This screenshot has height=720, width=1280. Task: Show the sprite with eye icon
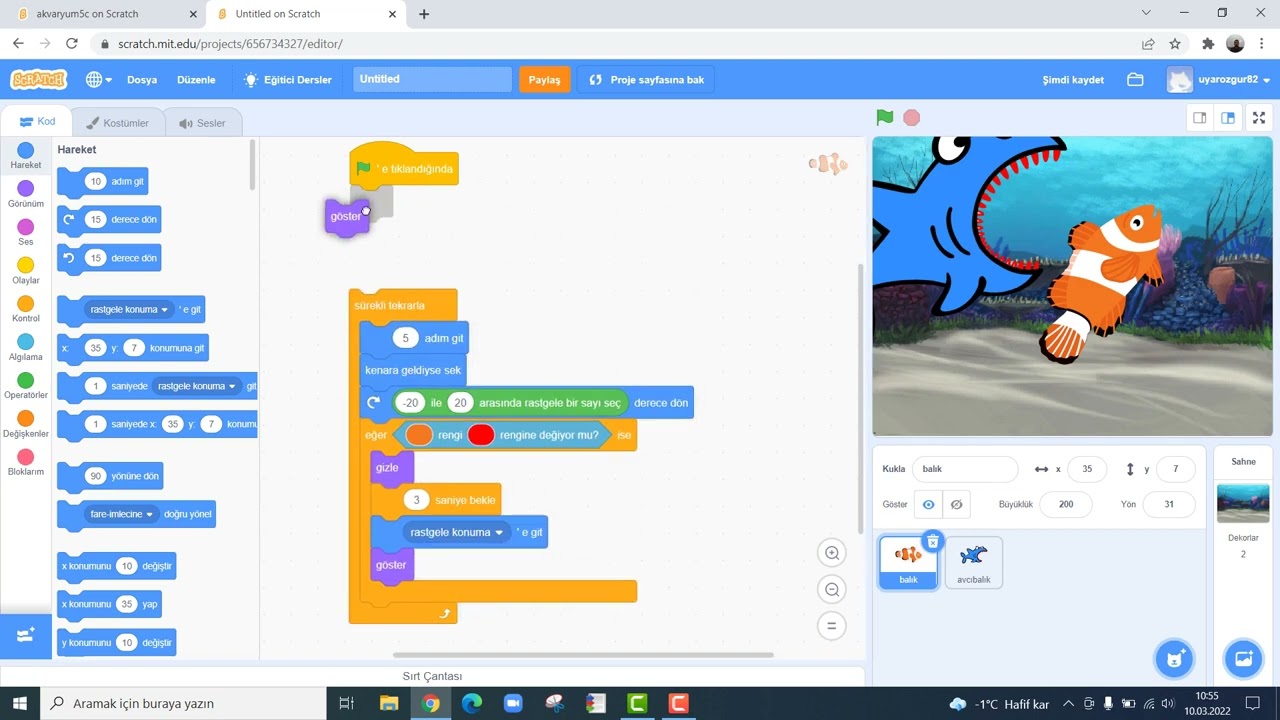pos(929,505)
